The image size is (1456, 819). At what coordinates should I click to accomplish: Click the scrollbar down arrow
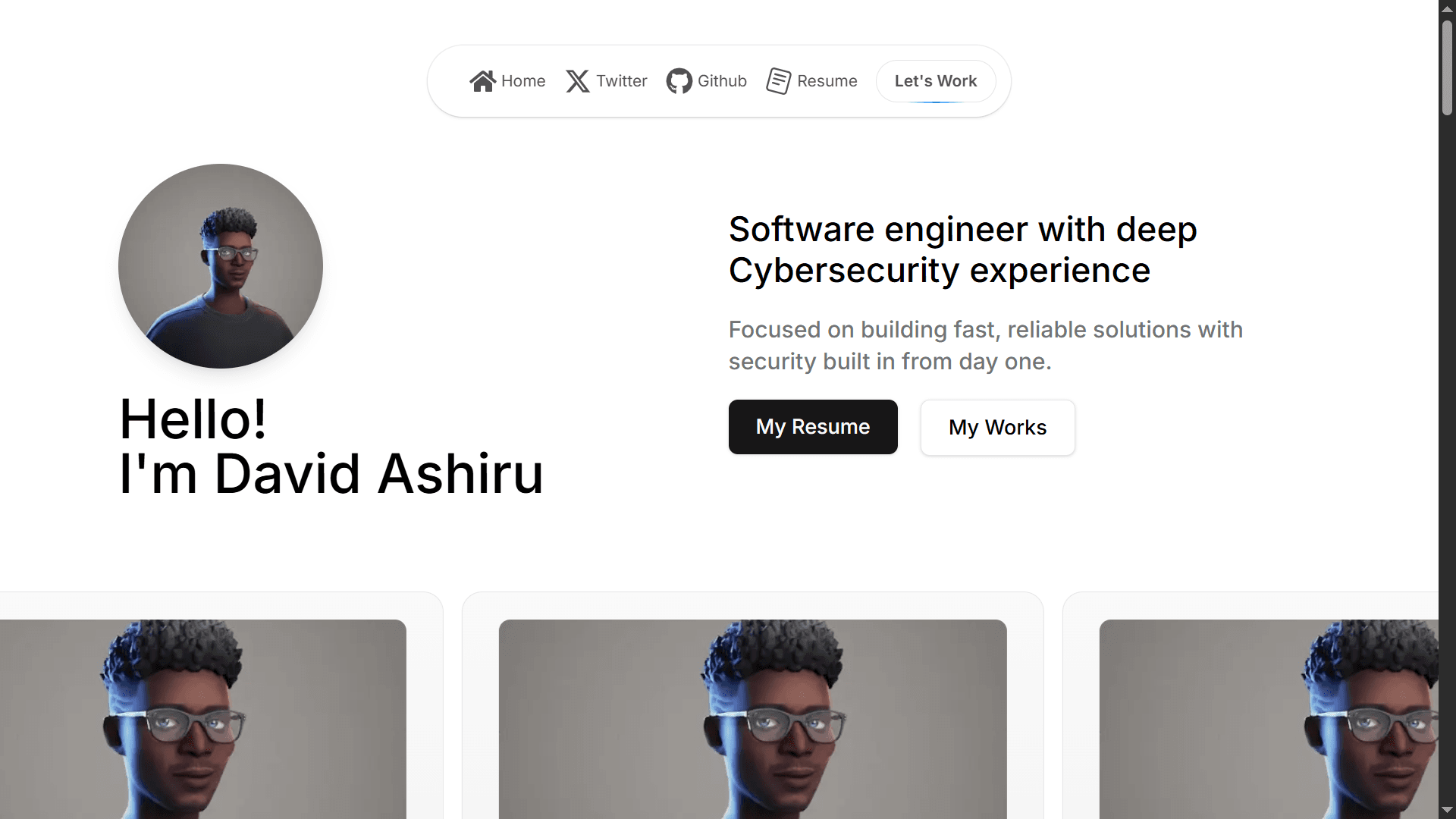point(1447,810)
